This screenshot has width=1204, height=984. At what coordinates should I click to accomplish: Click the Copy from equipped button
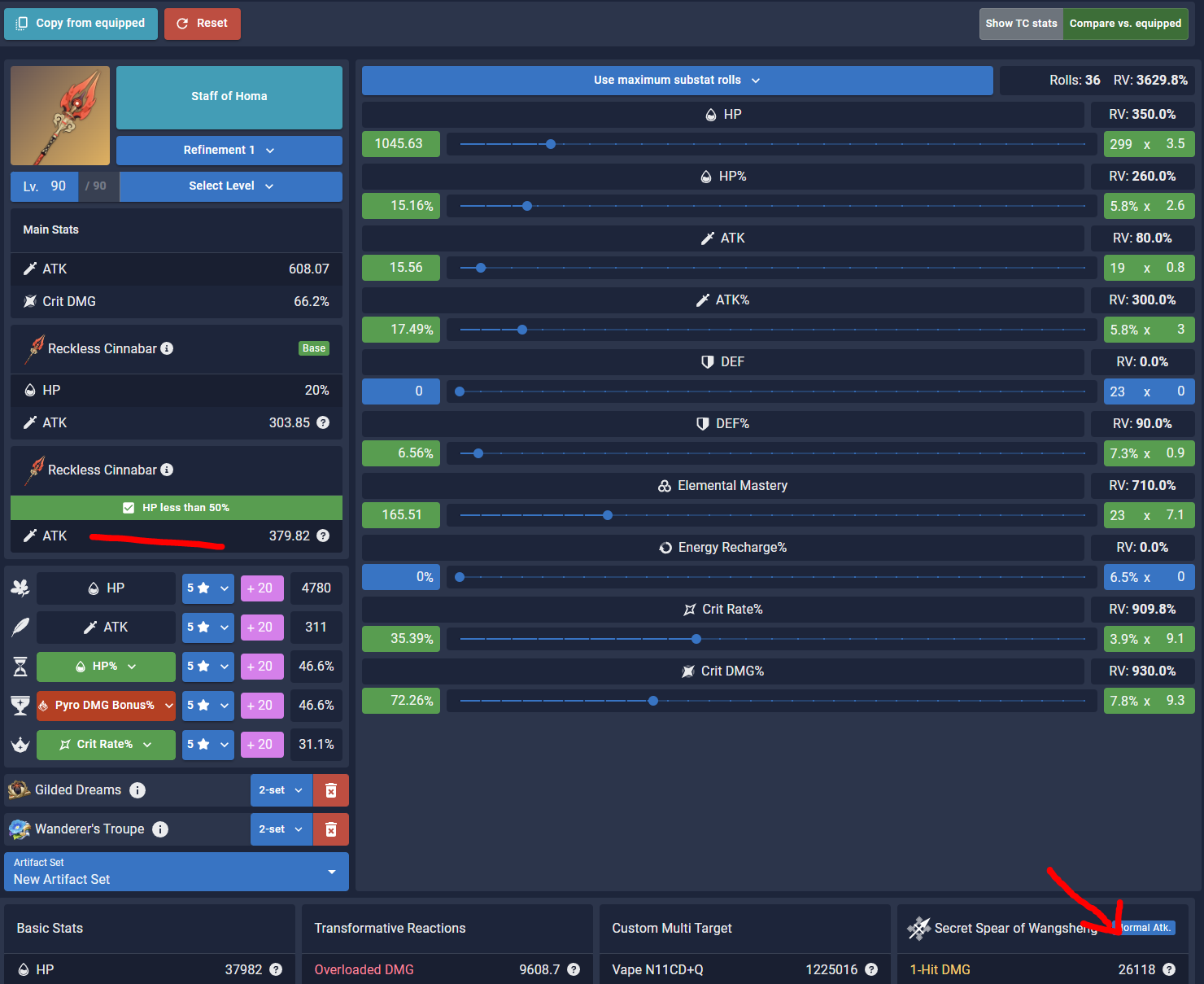[81, 23]
